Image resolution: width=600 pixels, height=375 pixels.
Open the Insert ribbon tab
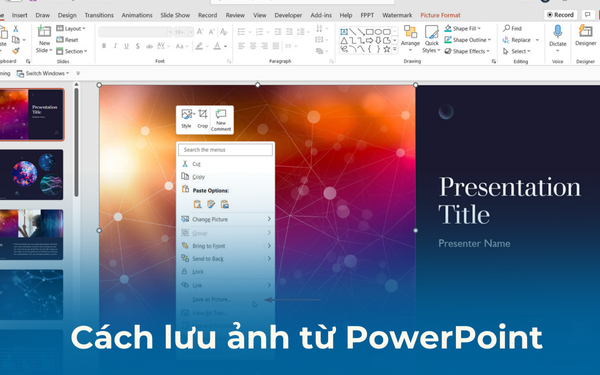point(20,15)
